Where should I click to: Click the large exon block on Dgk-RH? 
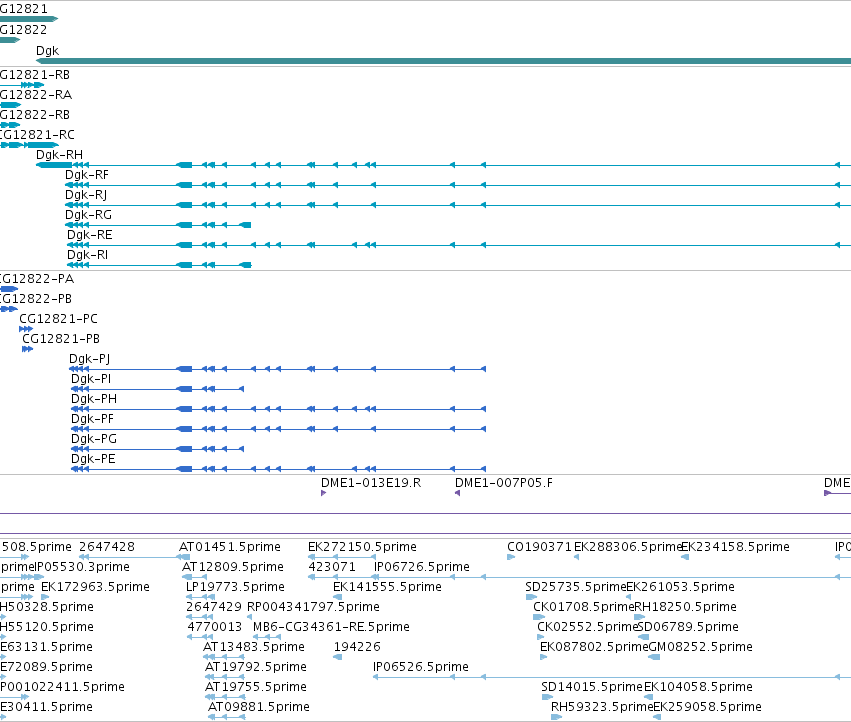tap(54, 165)
